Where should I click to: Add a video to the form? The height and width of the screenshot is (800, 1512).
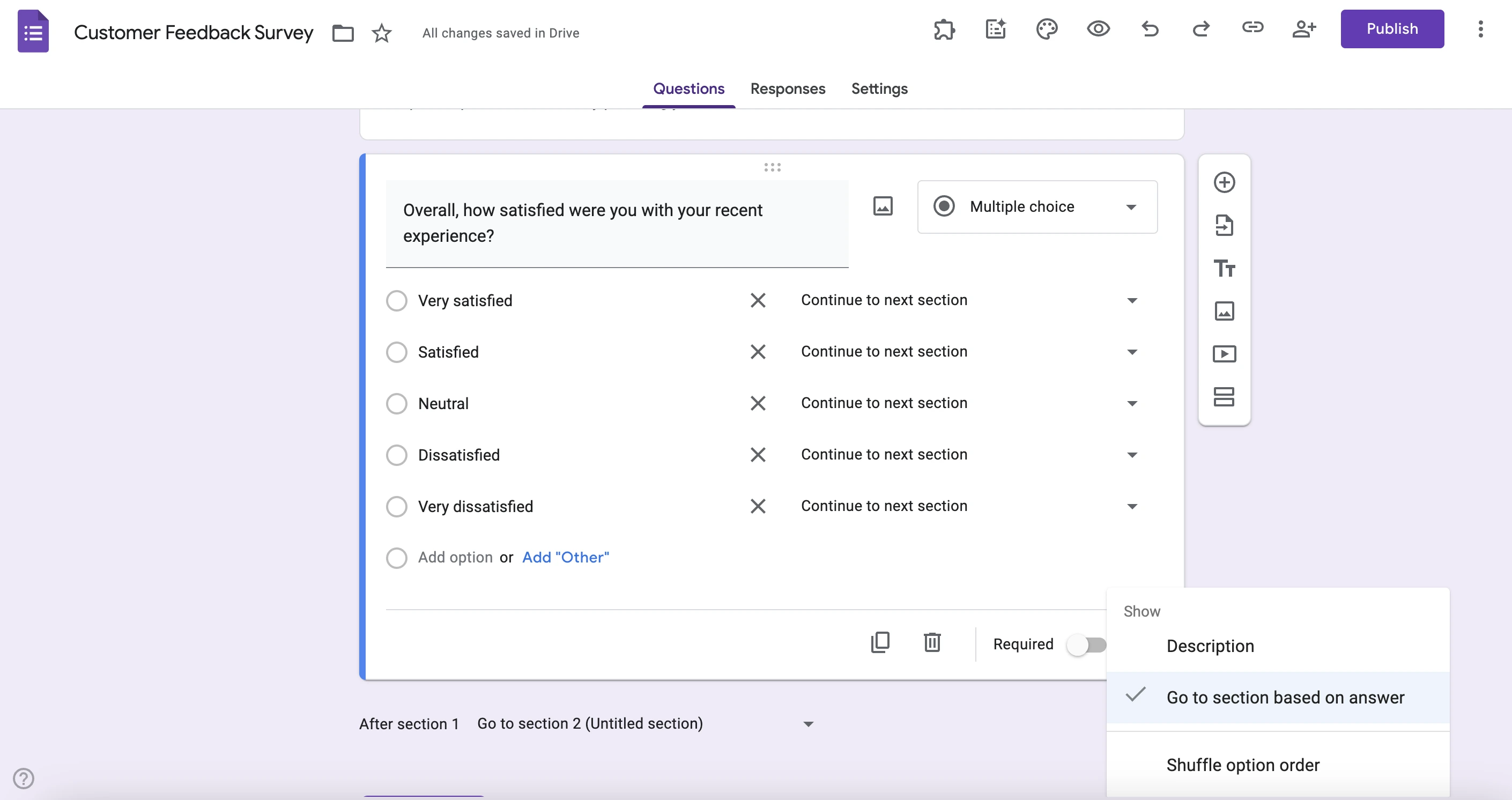[x=1225, y=353]
